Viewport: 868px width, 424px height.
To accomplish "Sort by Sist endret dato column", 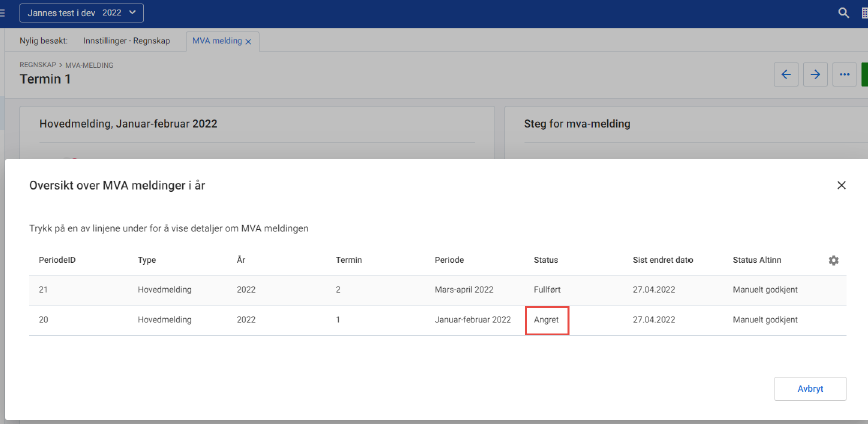I will point(665,260).
